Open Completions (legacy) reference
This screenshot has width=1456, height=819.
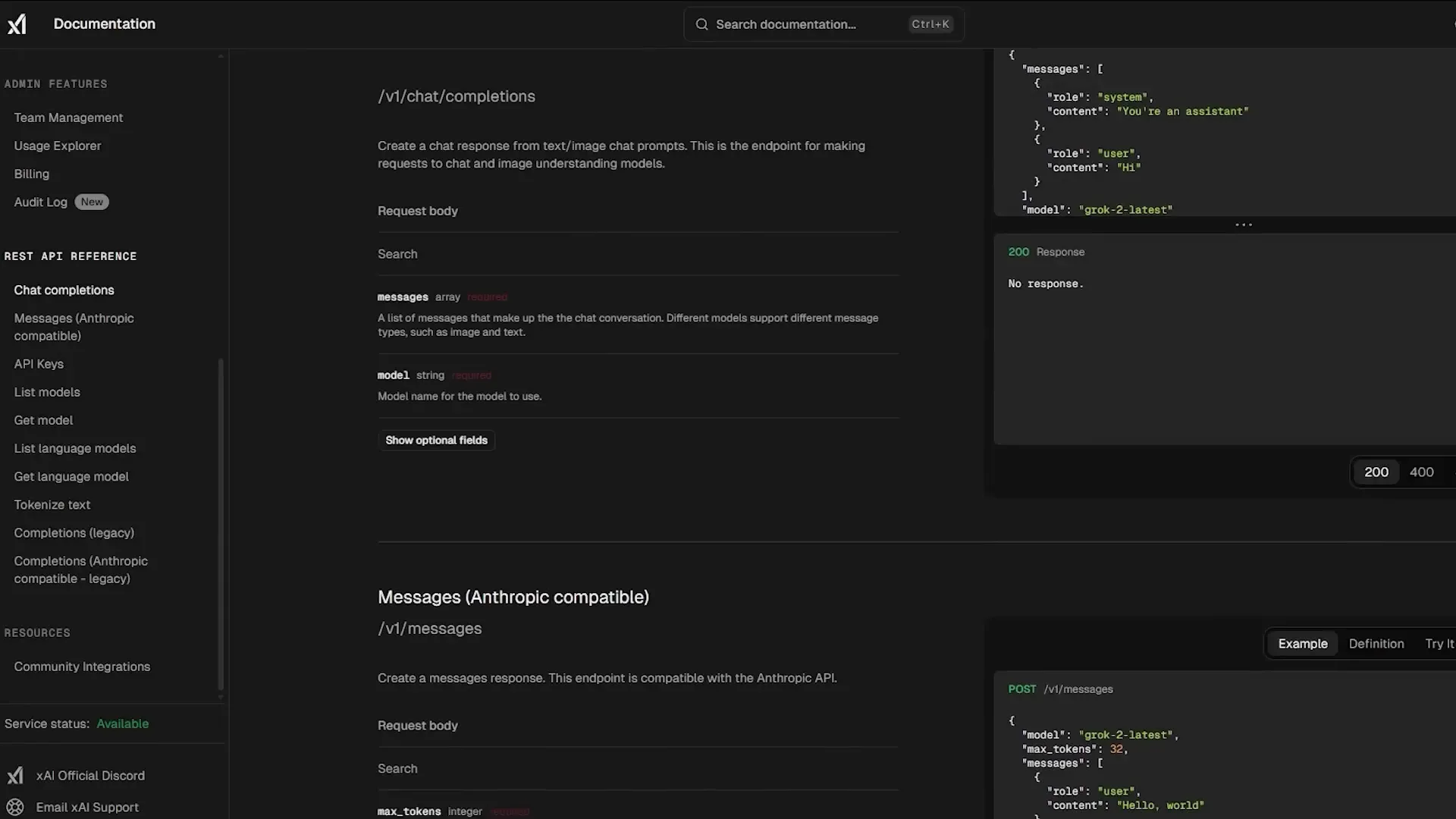tap(74, 532)
